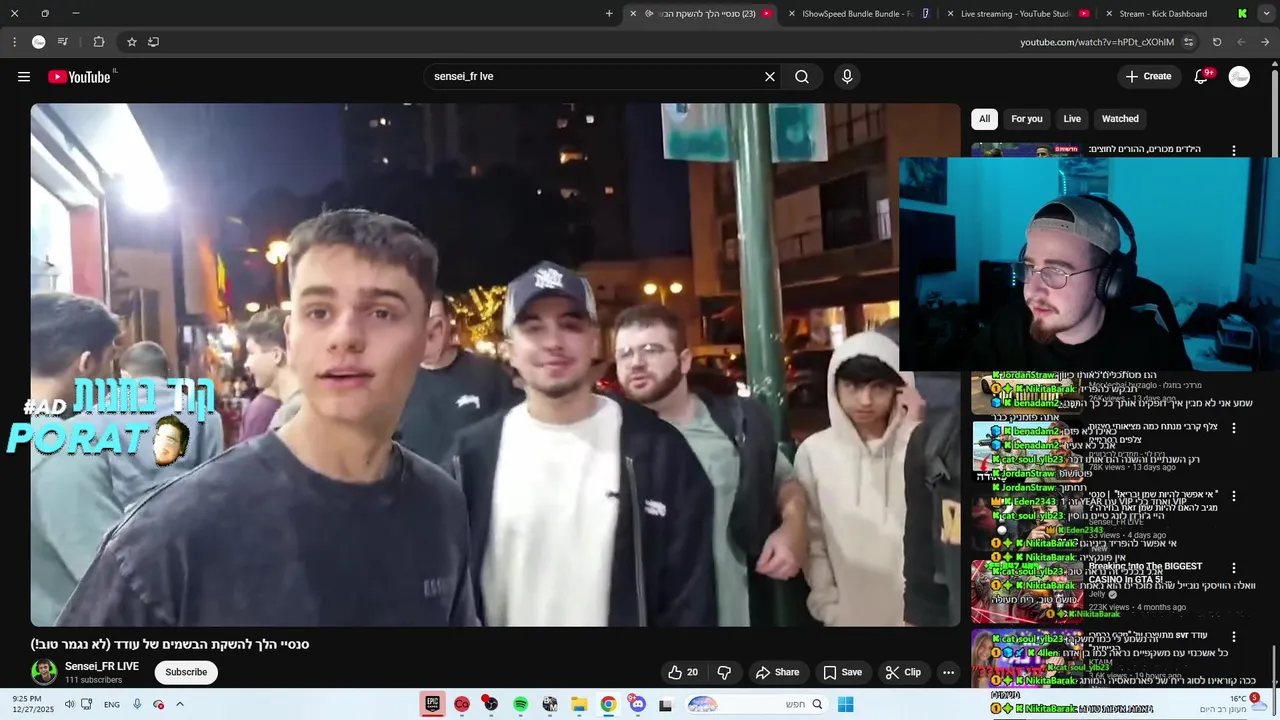
Task: Open menu for bottom recommended video
Action: 1234,636
